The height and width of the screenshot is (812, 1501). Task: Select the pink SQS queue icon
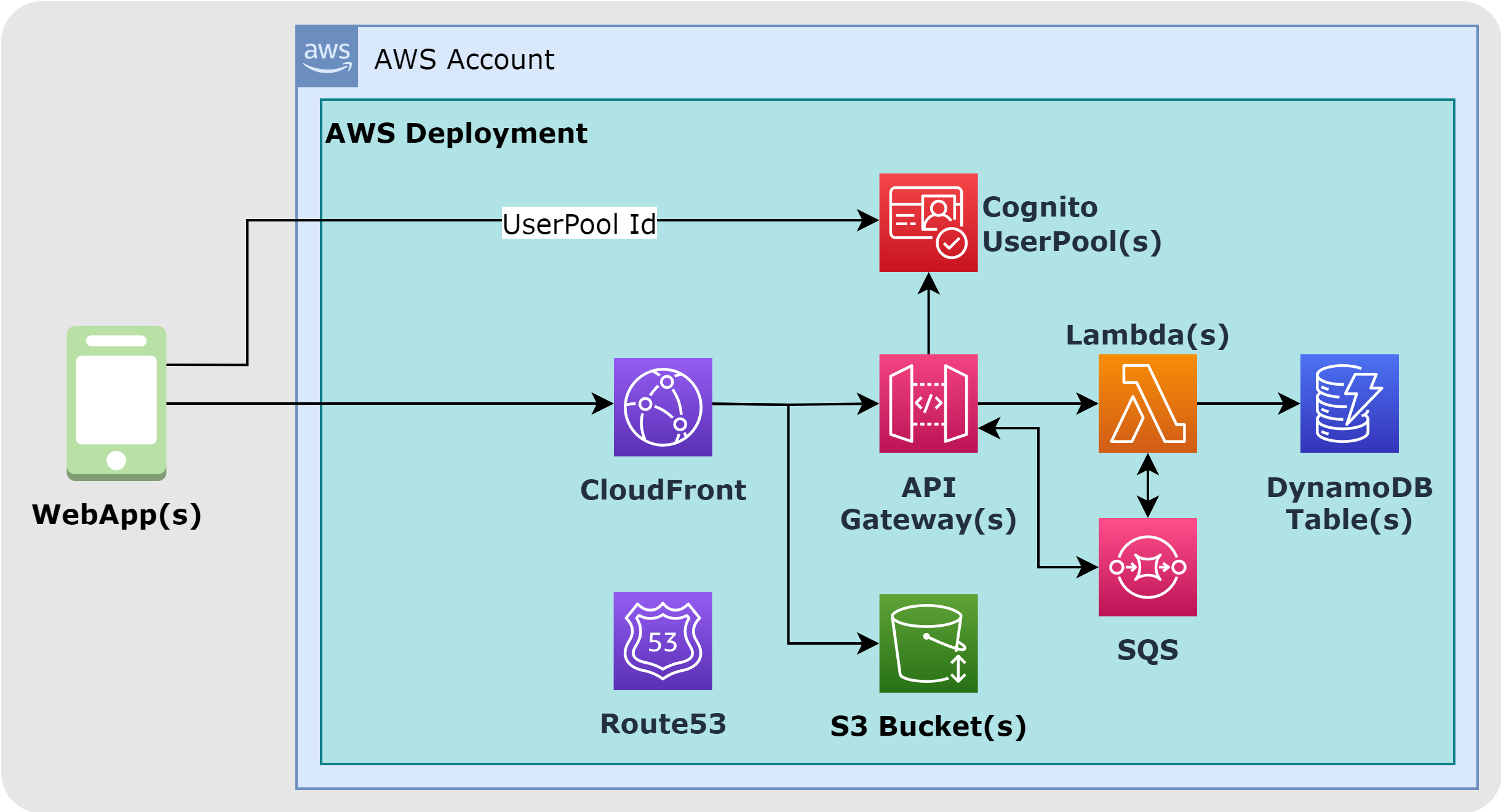(1148, 567)
